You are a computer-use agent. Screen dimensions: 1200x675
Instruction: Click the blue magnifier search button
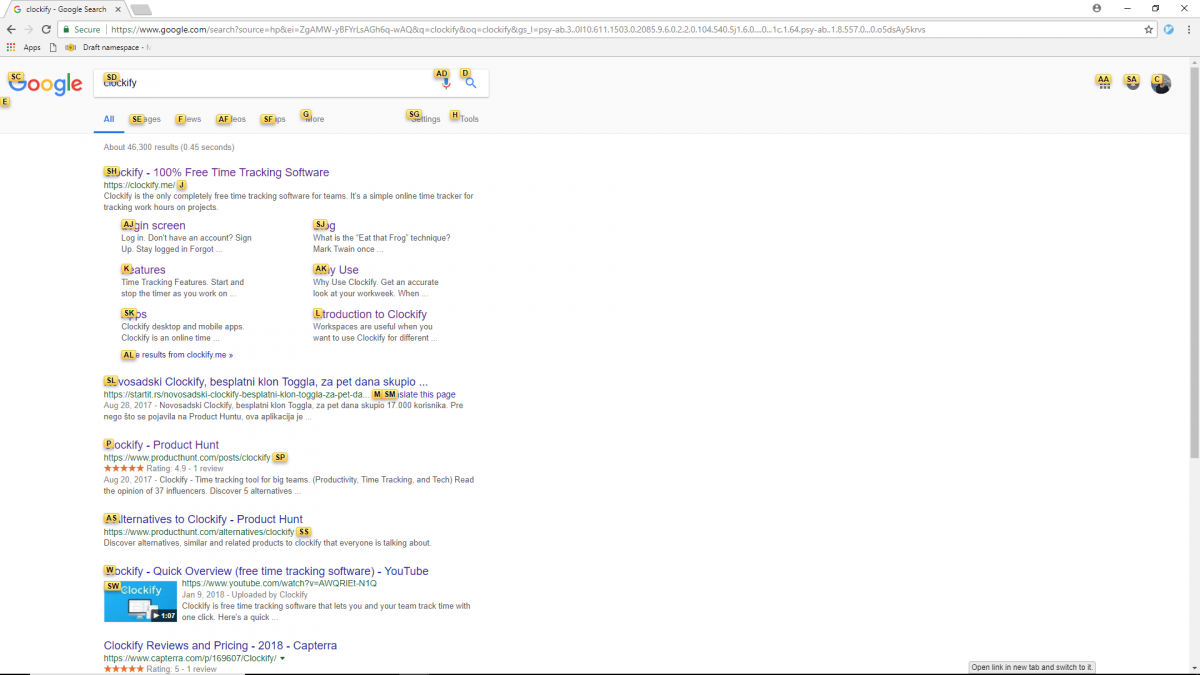tap(471, 83)
